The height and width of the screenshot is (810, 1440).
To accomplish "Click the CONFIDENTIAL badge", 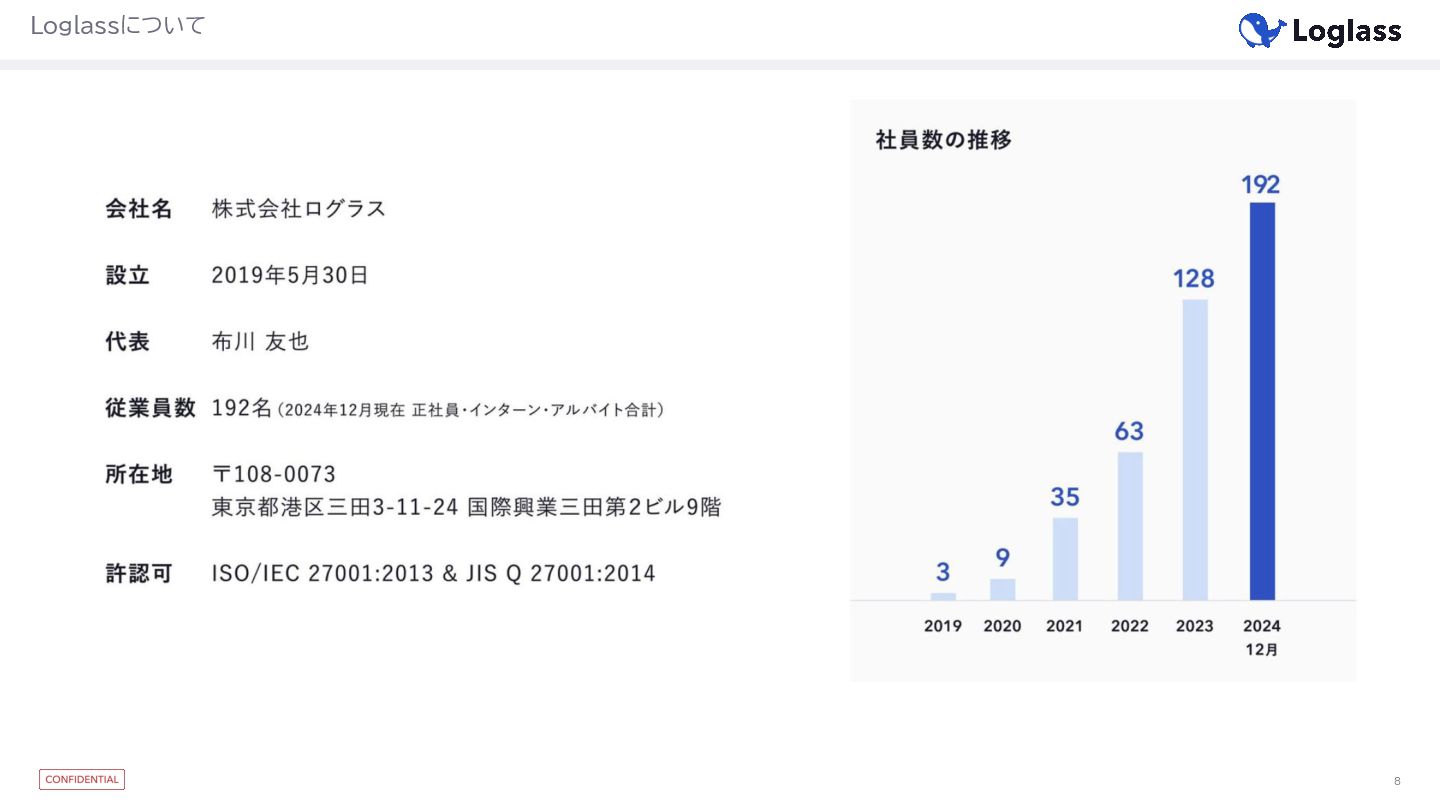I will (82, 779).
